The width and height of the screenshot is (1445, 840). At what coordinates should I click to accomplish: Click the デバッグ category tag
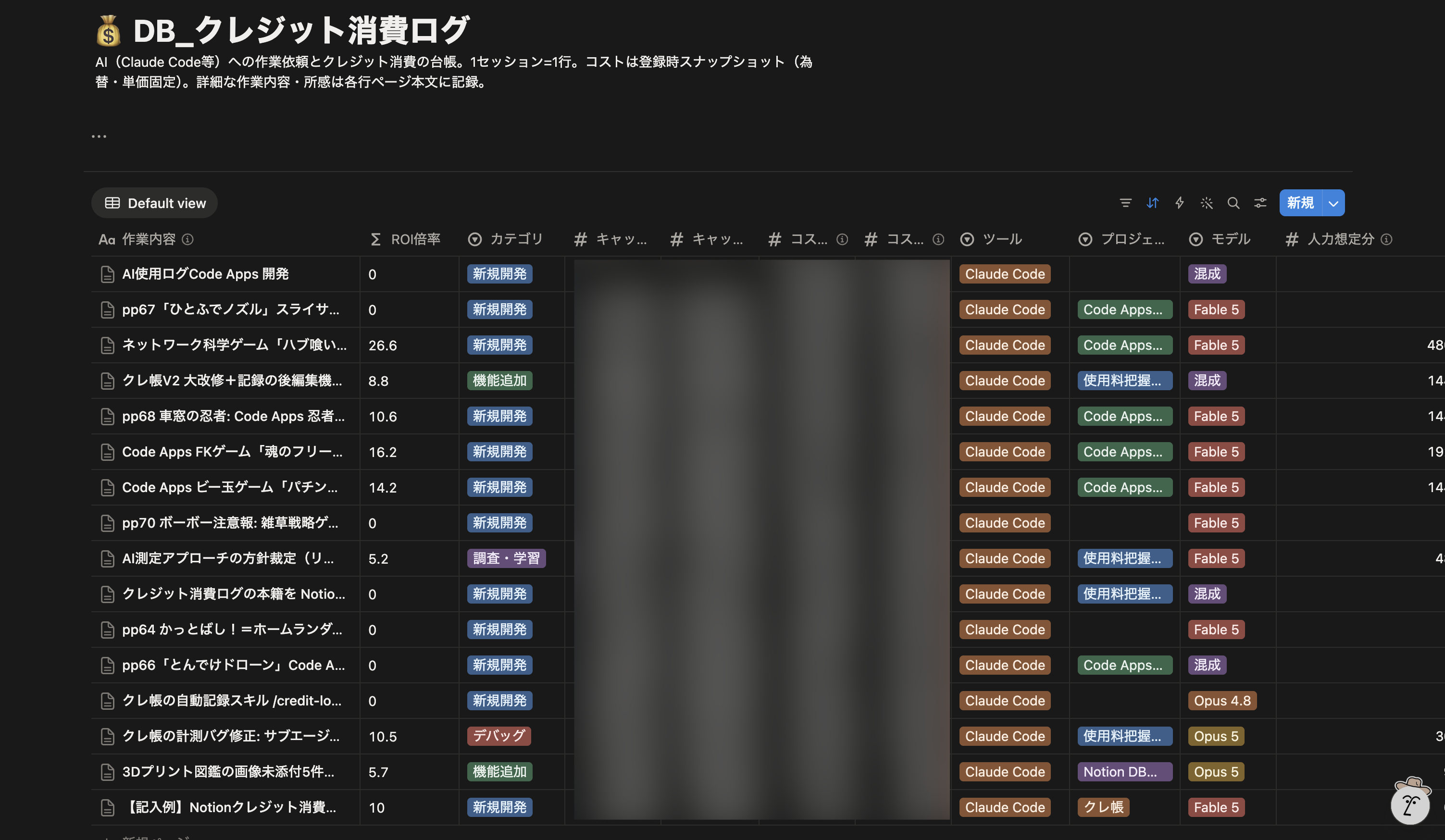coord(499,736)
